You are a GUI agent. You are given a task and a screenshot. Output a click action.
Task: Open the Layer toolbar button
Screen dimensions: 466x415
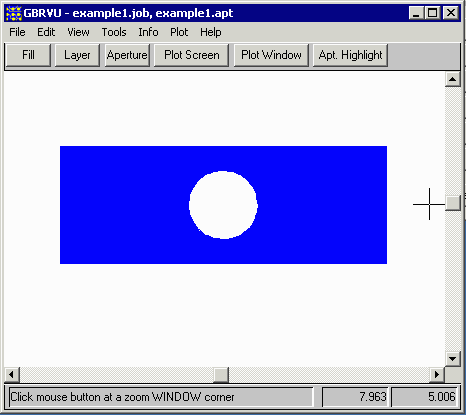click(x=77, y=55)
